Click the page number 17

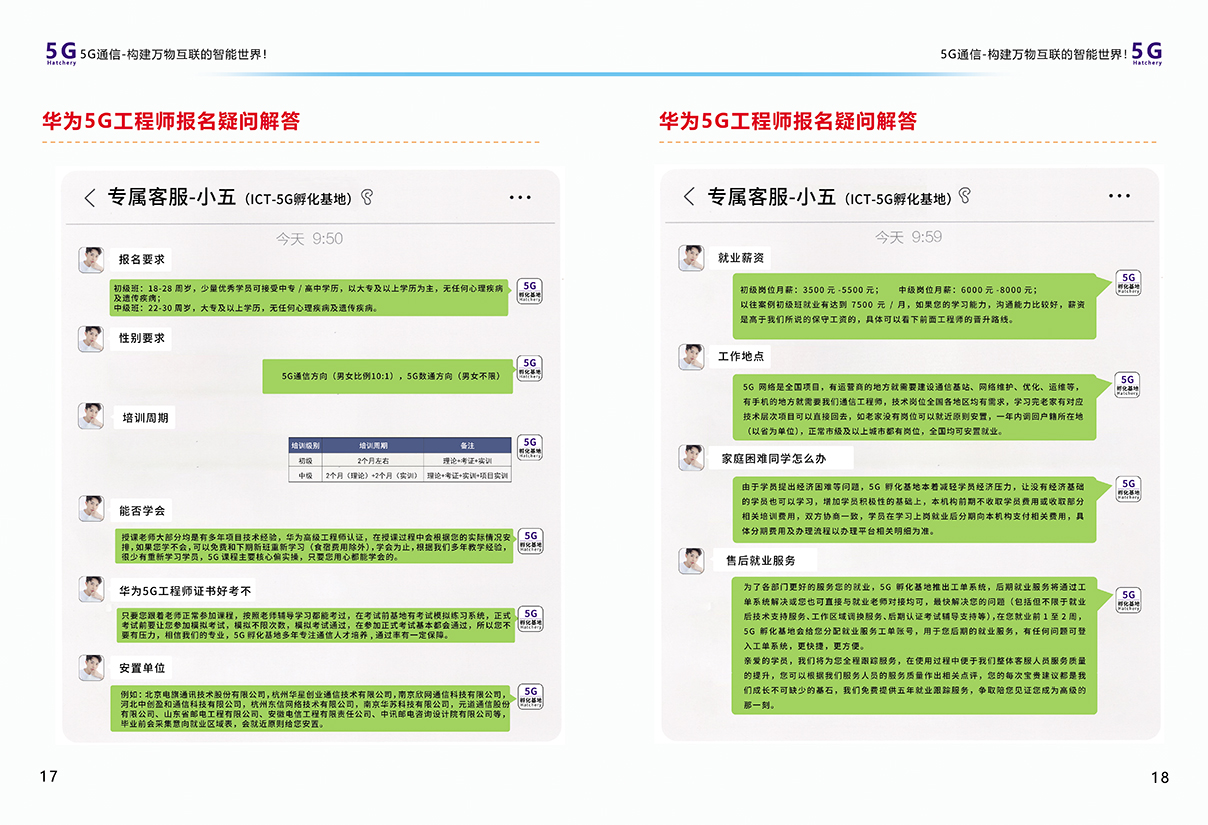(x=49, y=777)
